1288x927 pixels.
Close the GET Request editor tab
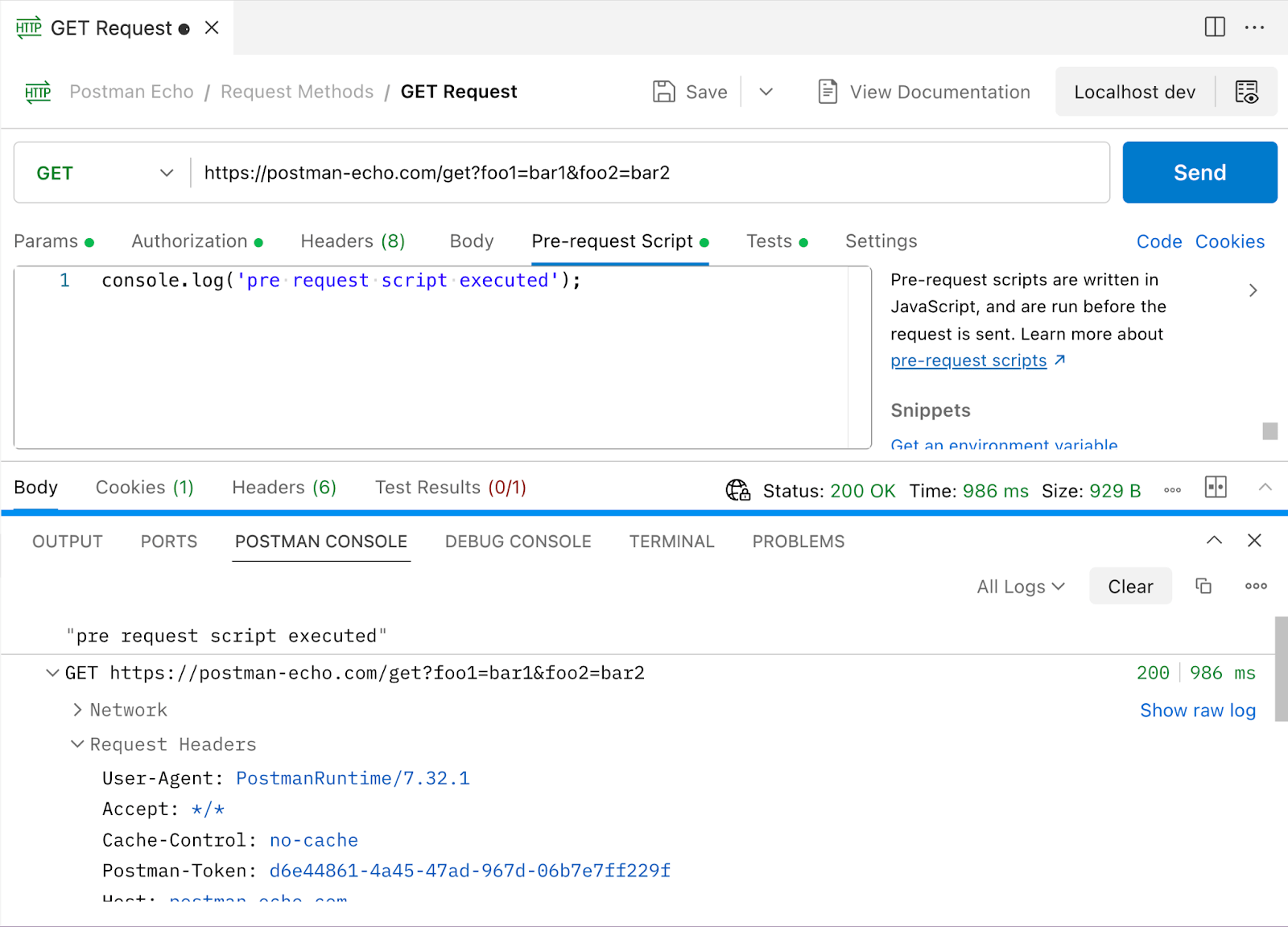[x=212, y=27]
